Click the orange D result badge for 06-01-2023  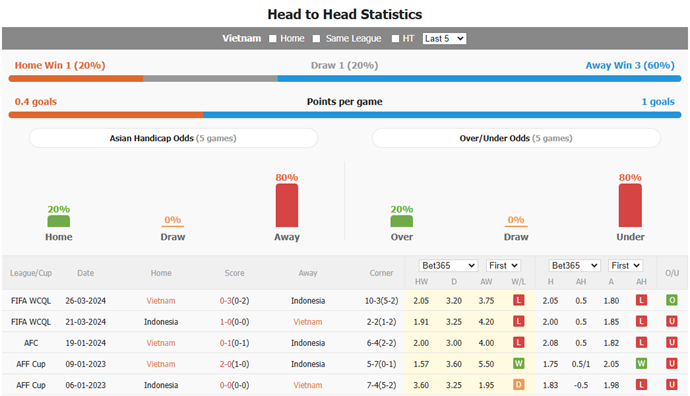518,385
